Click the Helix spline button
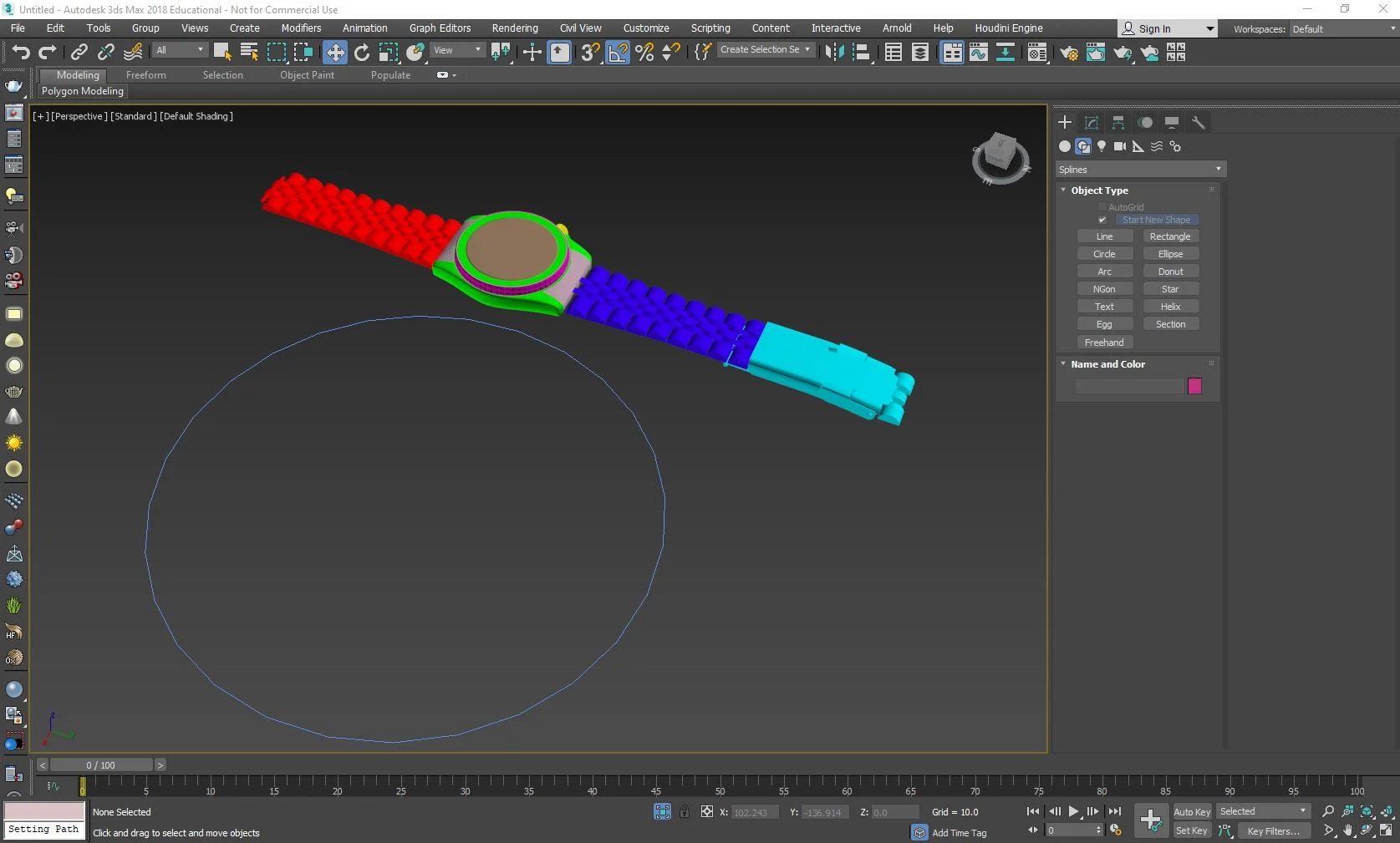The width and height of the screenshot is (1400, 843). pyautogui.click(x=1170, y=307)
